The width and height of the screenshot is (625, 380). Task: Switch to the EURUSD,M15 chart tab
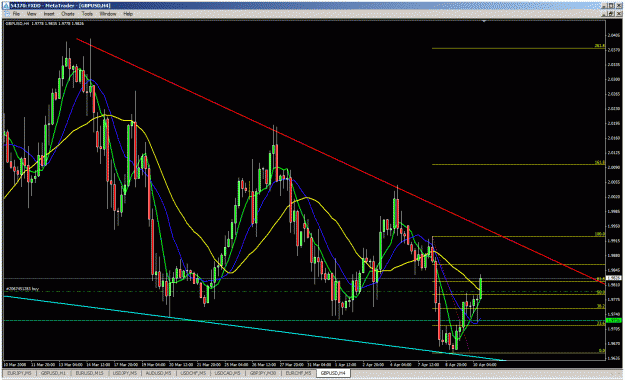pyautogui.click(x=89, y=373)
